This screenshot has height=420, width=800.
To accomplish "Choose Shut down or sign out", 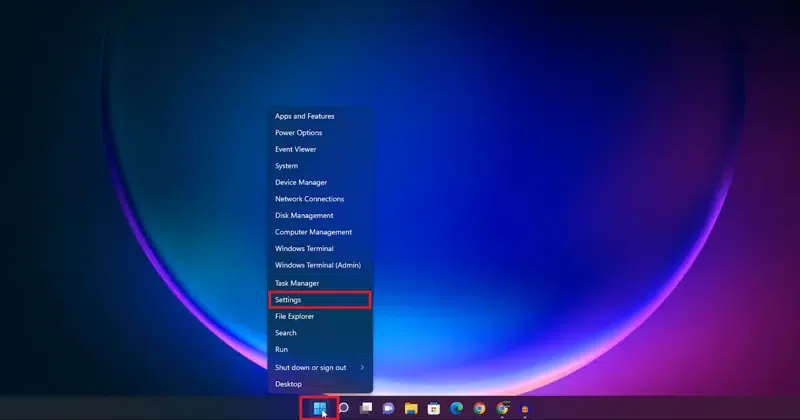I will [x=320, y=367].
